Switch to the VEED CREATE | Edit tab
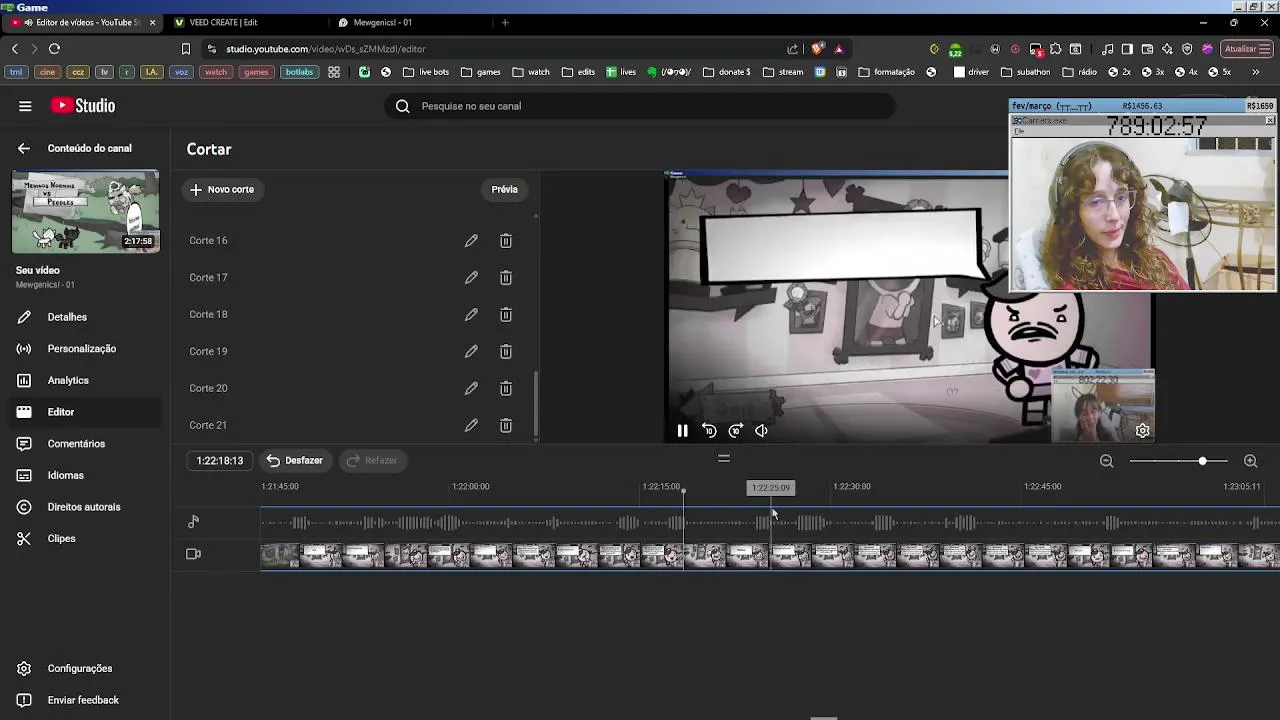Screen dimensions: 1280x720 223,22
